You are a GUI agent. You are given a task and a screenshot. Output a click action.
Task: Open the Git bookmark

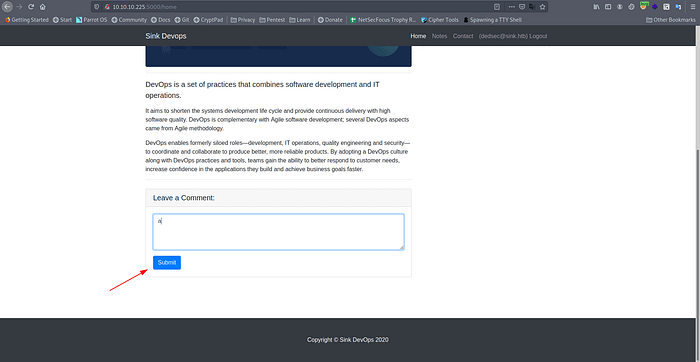coord(182,20)
